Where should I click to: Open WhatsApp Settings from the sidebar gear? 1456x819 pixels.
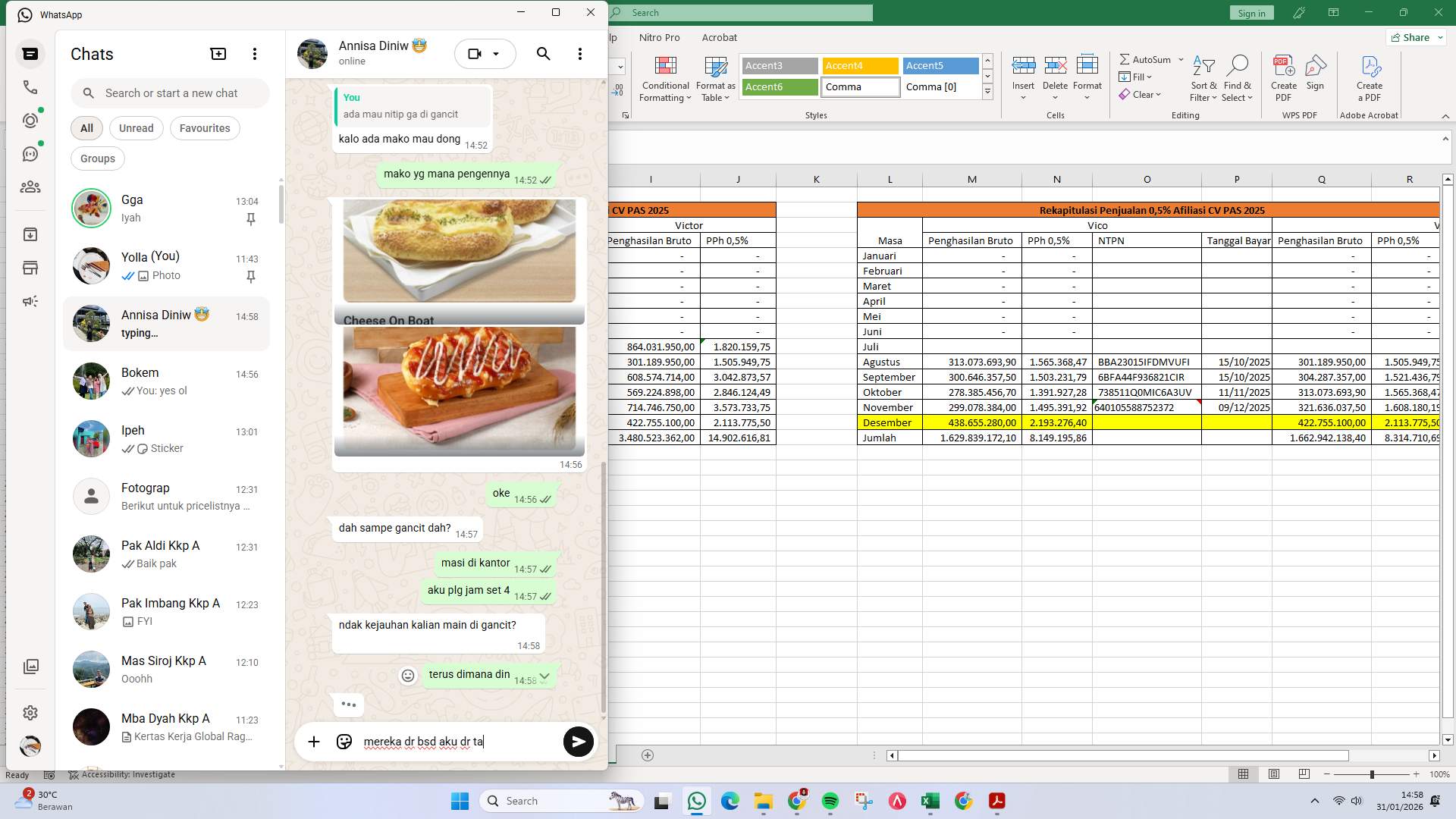30,713
